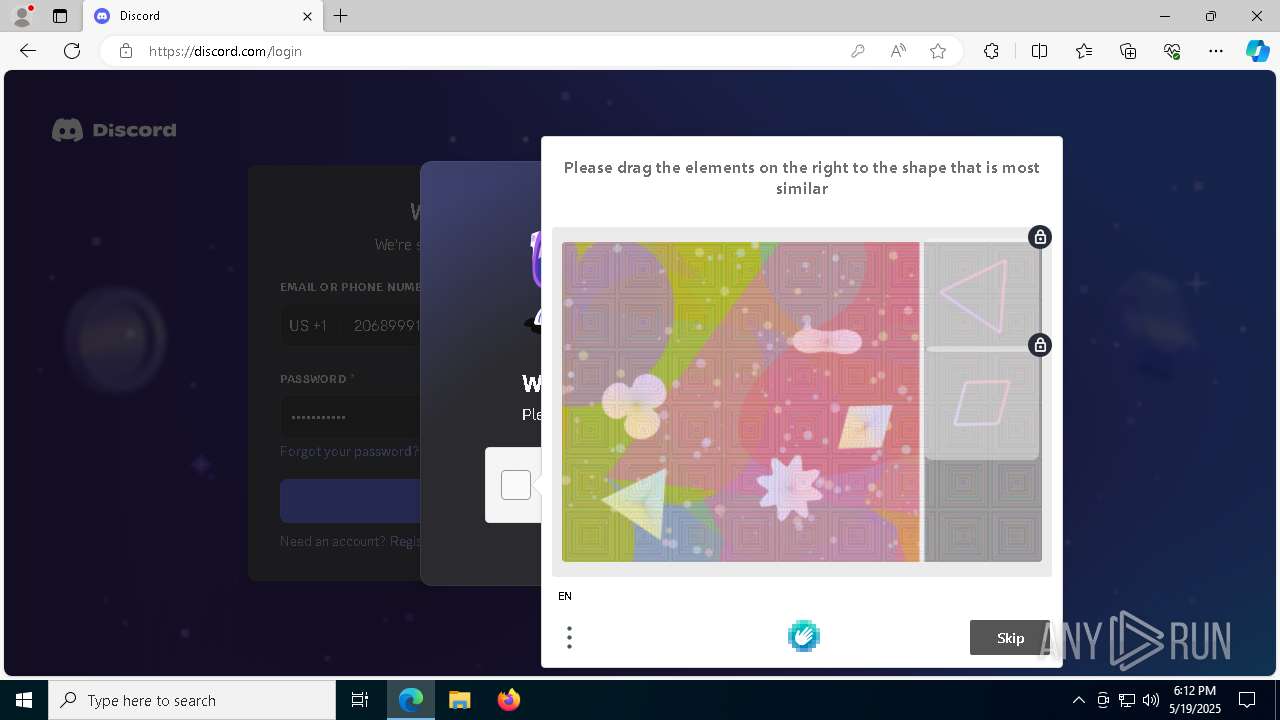This screenshot has height=720, width=1280.
Task: Show hidden system tray icons
Action: pos(1079,700)
